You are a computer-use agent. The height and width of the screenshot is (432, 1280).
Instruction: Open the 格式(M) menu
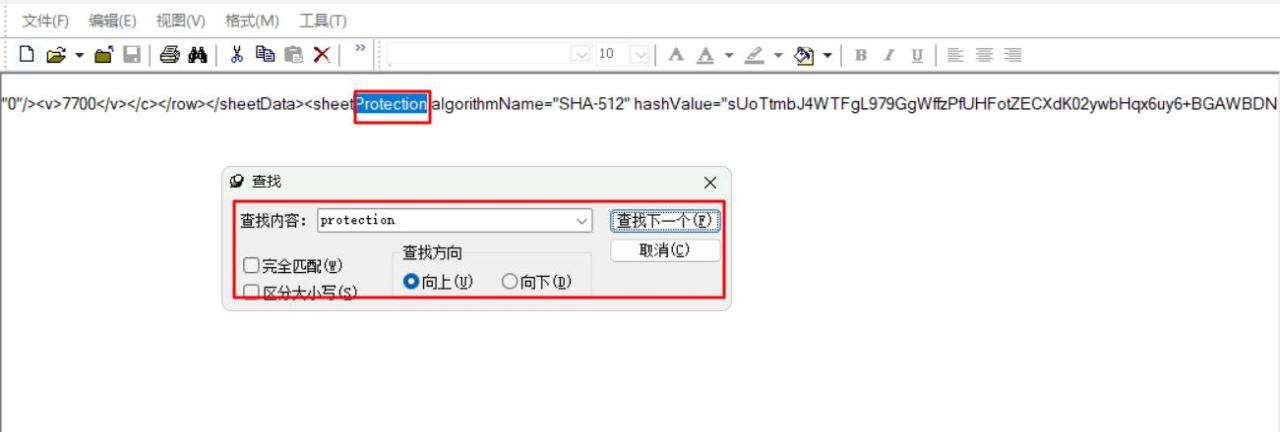coord(252,20)
